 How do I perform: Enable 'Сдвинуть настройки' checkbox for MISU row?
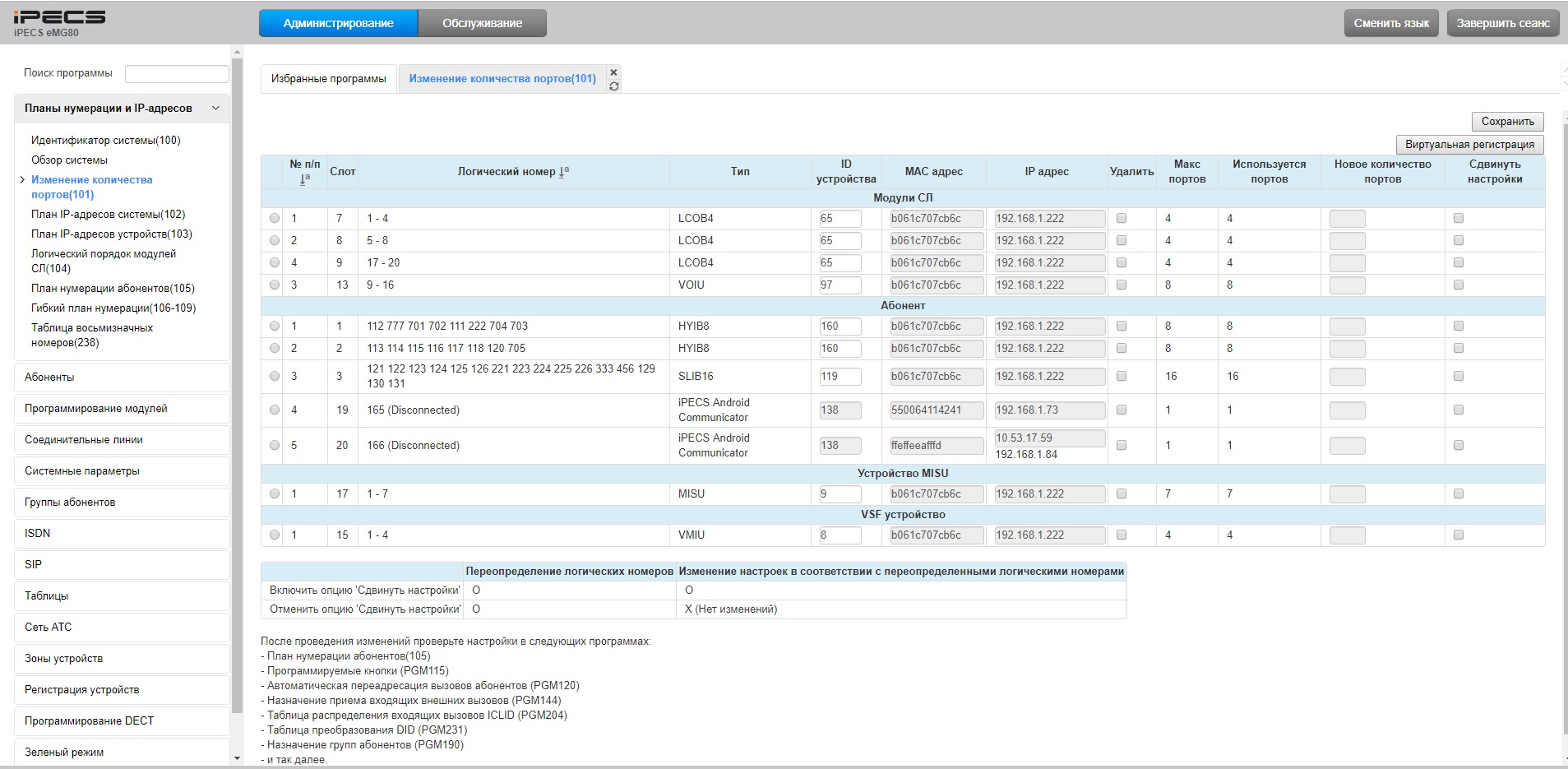(x=1459, y=493)
